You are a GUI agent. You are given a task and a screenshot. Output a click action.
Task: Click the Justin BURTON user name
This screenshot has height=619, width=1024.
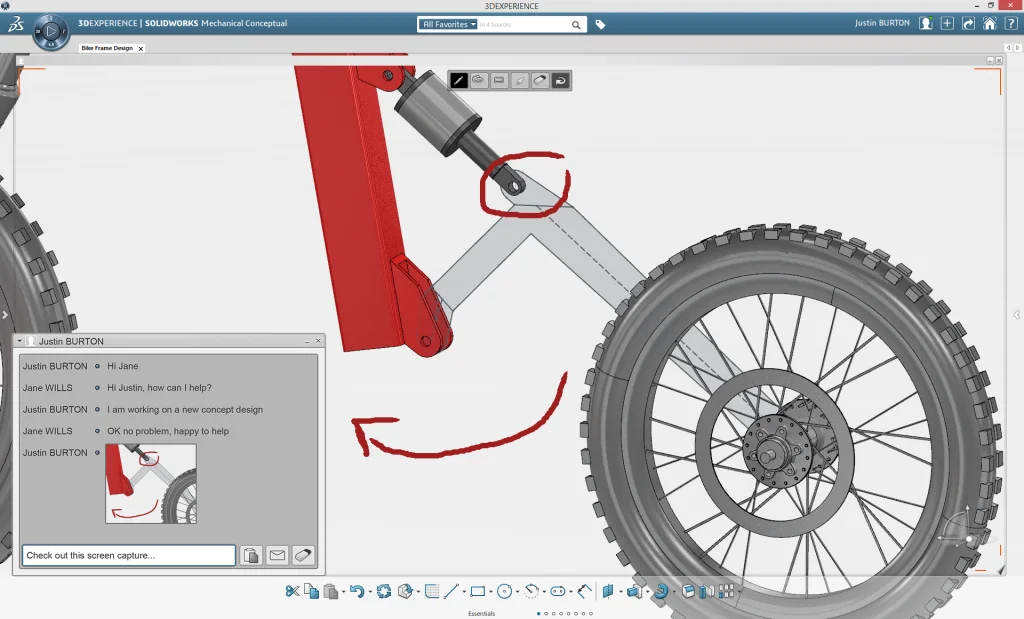881,22
